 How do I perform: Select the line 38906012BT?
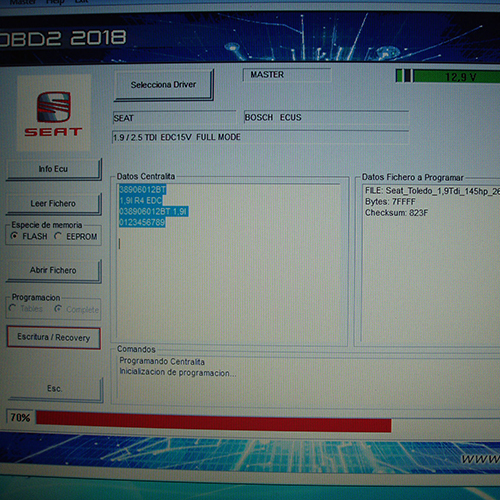142,190
